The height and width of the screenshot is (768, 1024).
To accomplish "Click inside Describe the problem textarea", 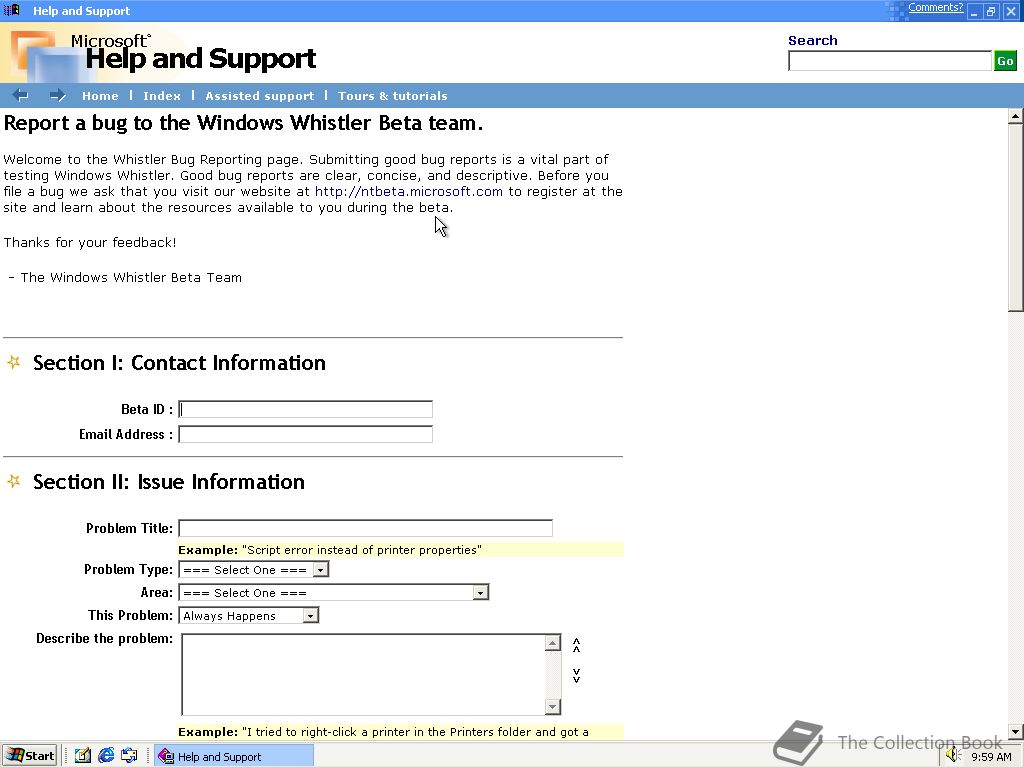I will (363, 675).
